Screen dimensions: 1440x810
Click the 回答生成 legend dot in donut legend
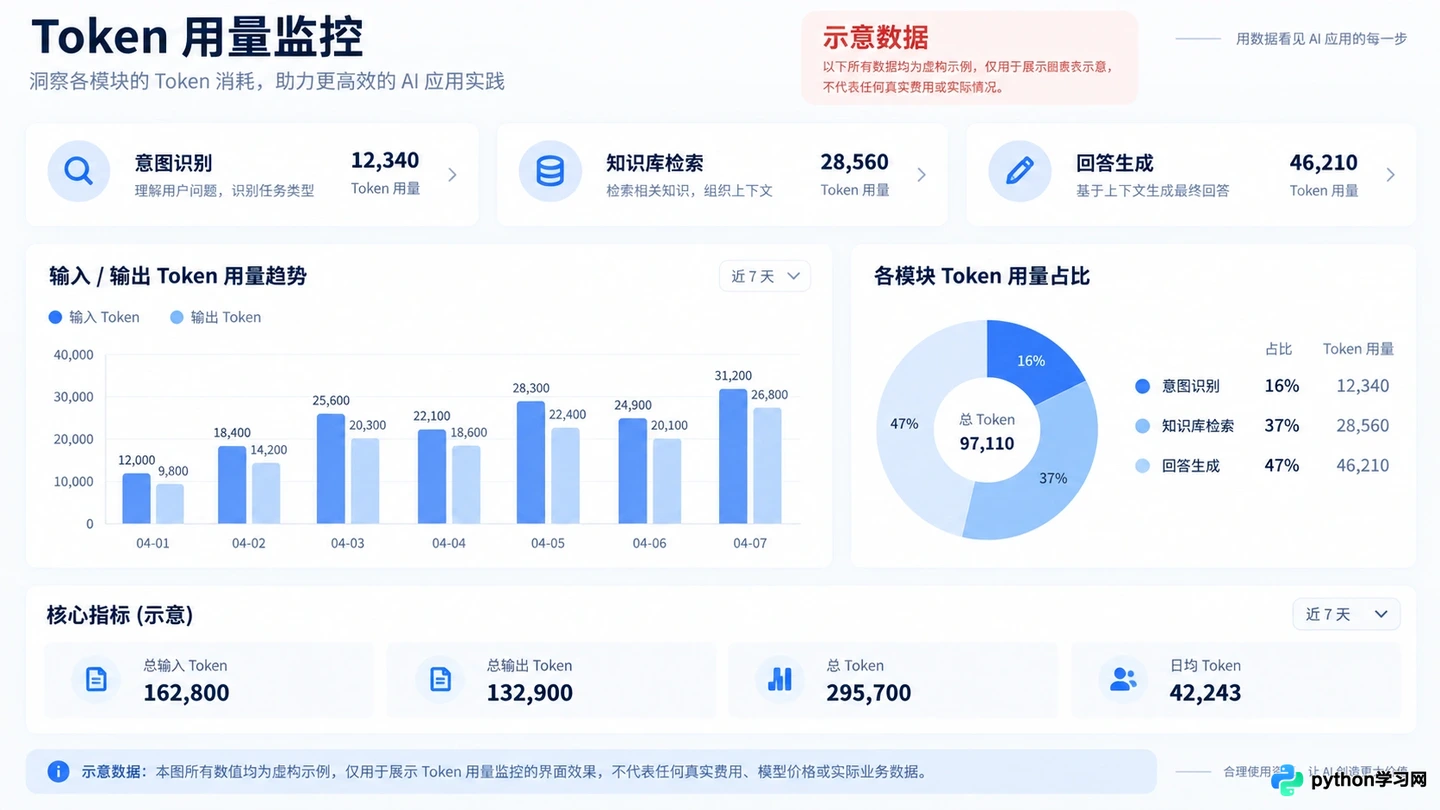point(1143,466)
